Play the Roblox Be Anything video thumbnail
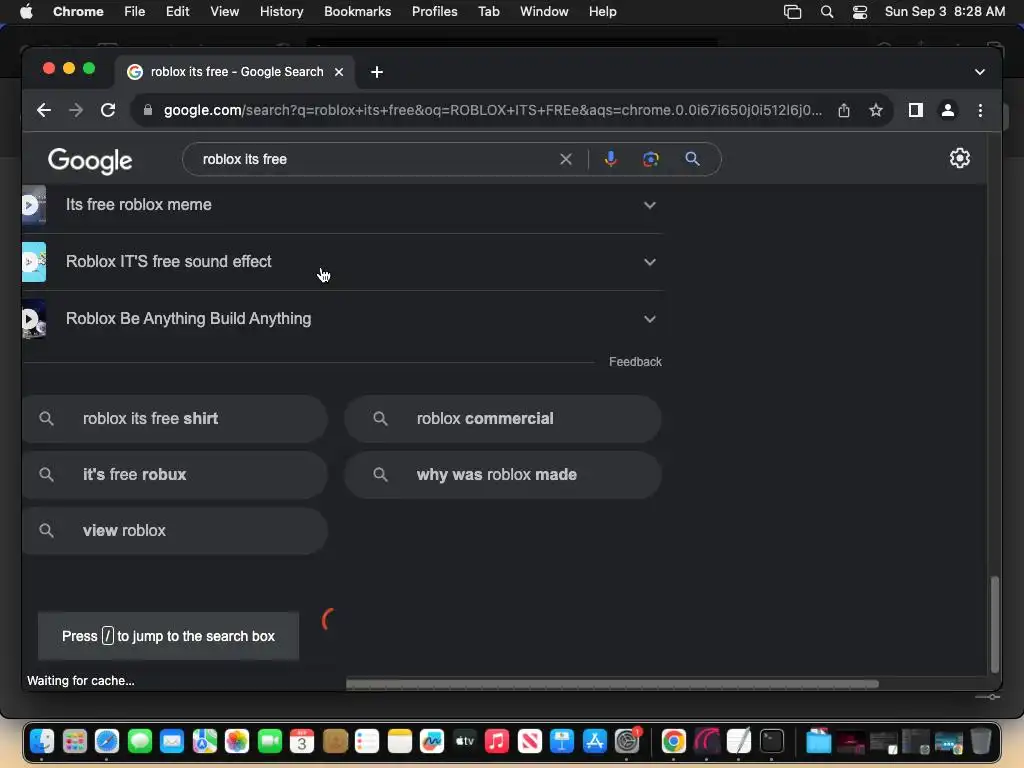 point(33,319)
